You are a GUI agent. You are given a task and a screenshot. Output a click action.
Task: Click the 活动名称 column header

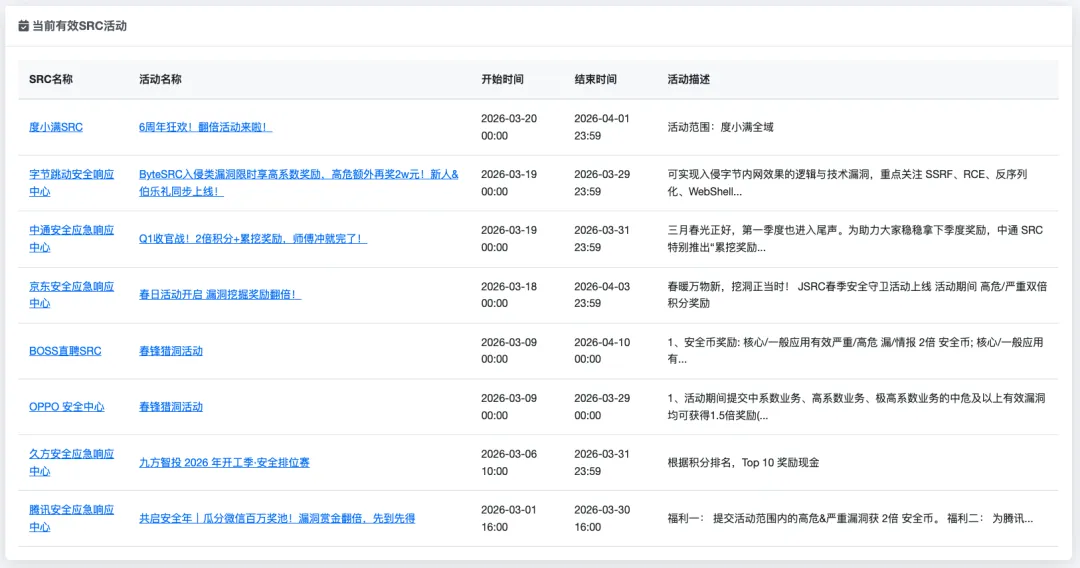click(160, 79)
